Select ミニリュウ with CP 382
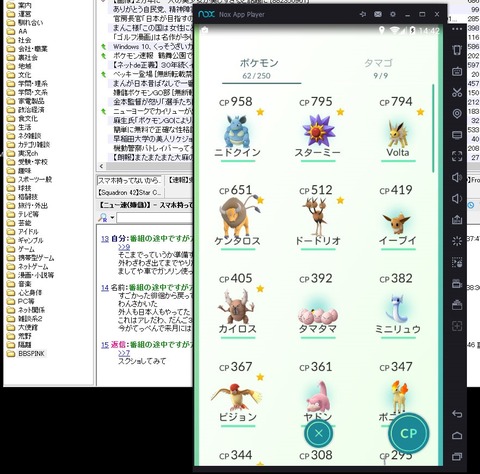480x474 pixels. [398, 306]
